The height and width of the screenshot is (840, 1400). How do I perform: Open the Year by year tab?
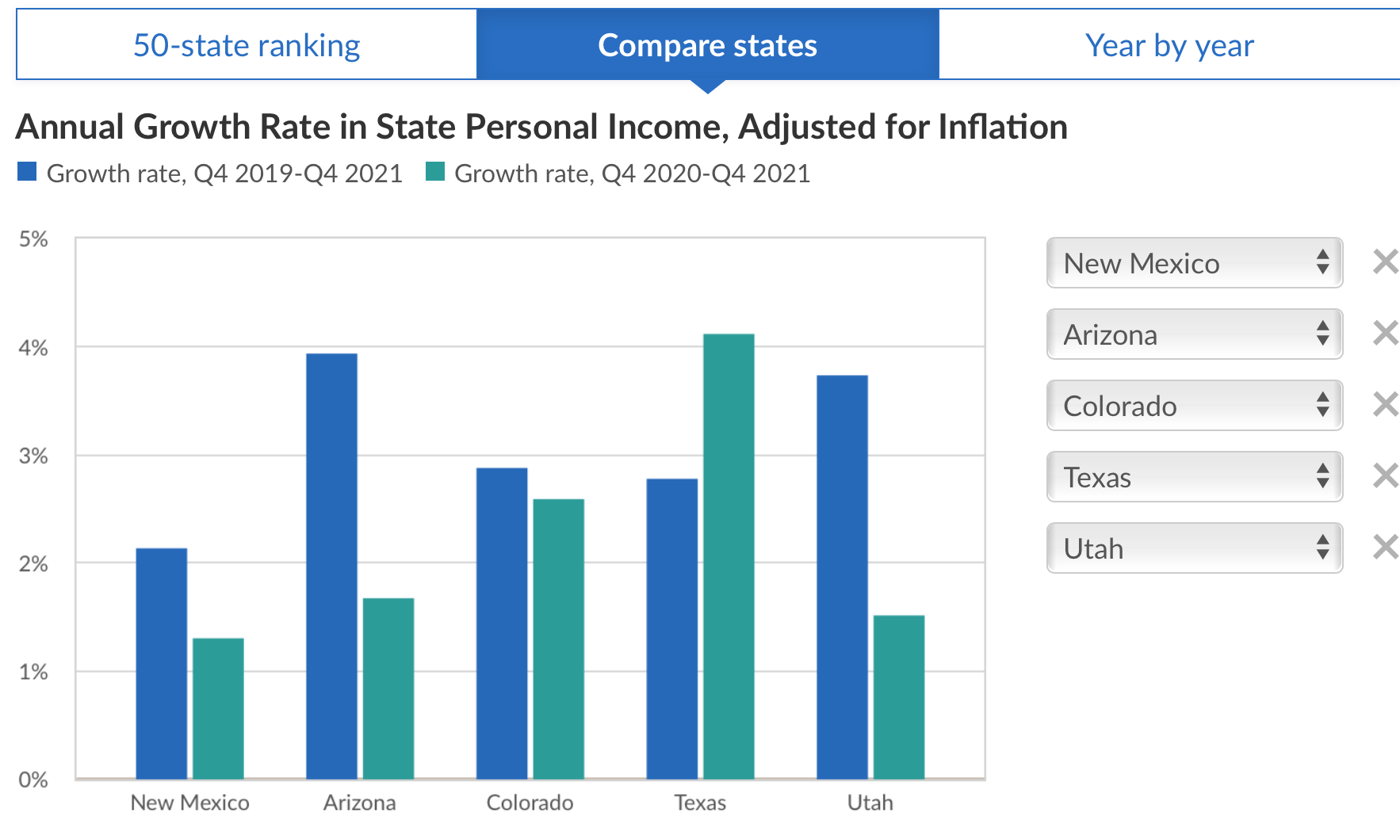1169,45
